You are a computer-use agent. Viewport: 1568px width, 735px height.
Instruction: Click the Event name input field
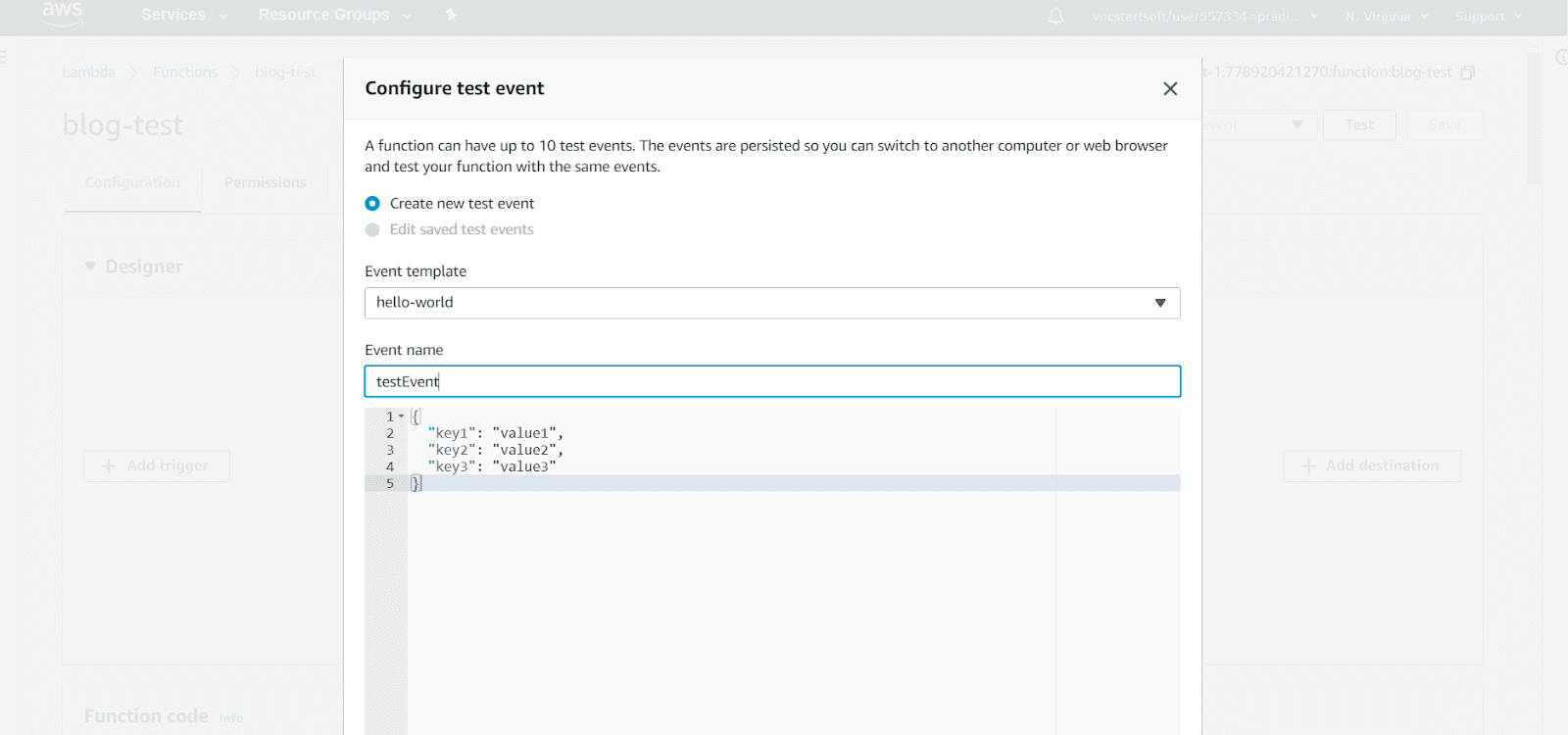772,381
